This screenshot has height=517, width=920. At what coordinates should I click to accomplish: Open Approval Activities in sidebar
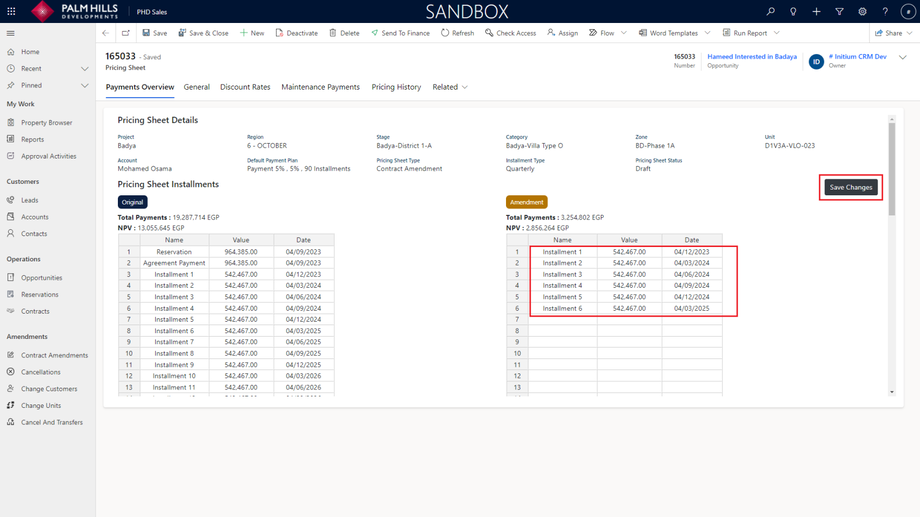[x=49, y=156]
